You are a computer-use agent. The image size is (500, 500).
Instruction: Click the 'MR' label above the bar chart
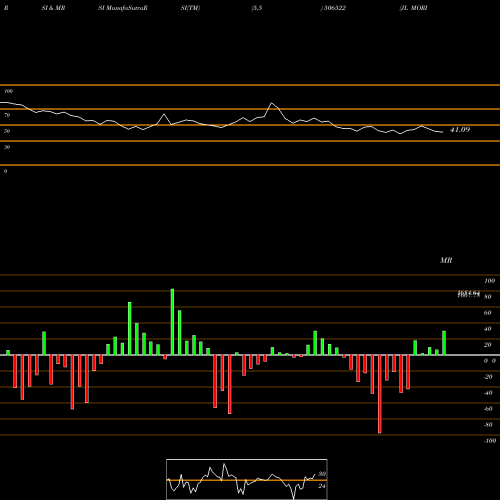(x=446, y=260)
